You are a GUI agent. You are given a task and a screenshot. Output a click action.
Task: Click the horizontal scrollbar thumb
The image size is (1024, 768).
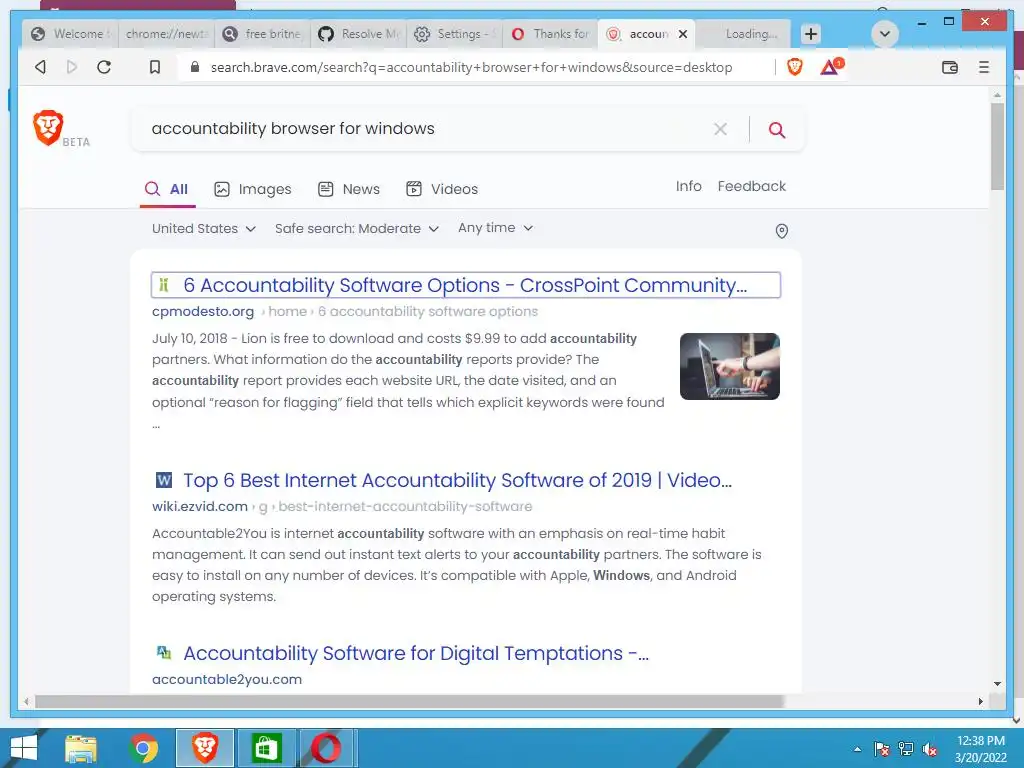click(x=409, y=701)
